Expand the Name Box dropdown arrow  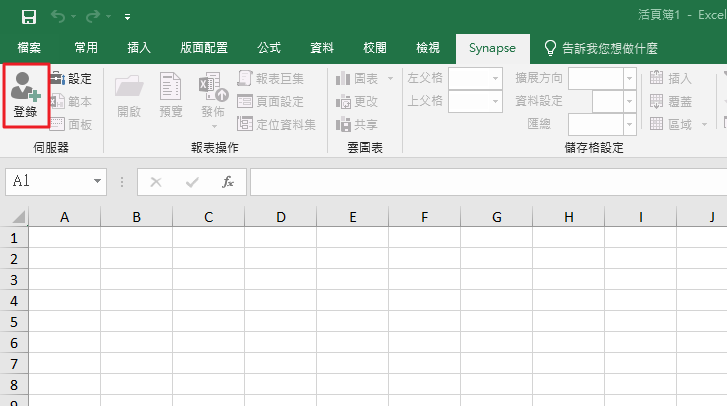click(x=97, y=182)
